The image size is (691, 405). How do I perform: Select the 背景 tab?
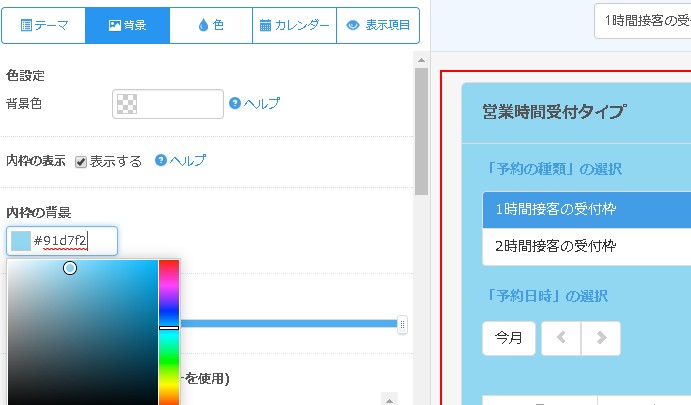pos(127,25)
